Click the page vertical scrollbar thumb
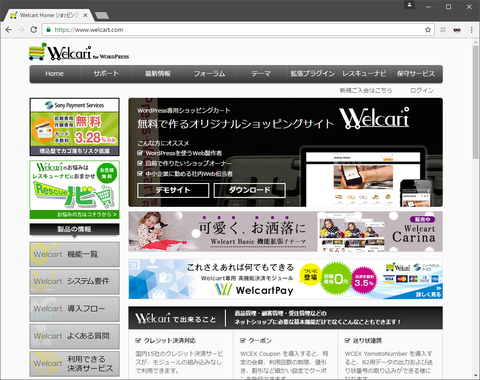 (x=476, y=102)
